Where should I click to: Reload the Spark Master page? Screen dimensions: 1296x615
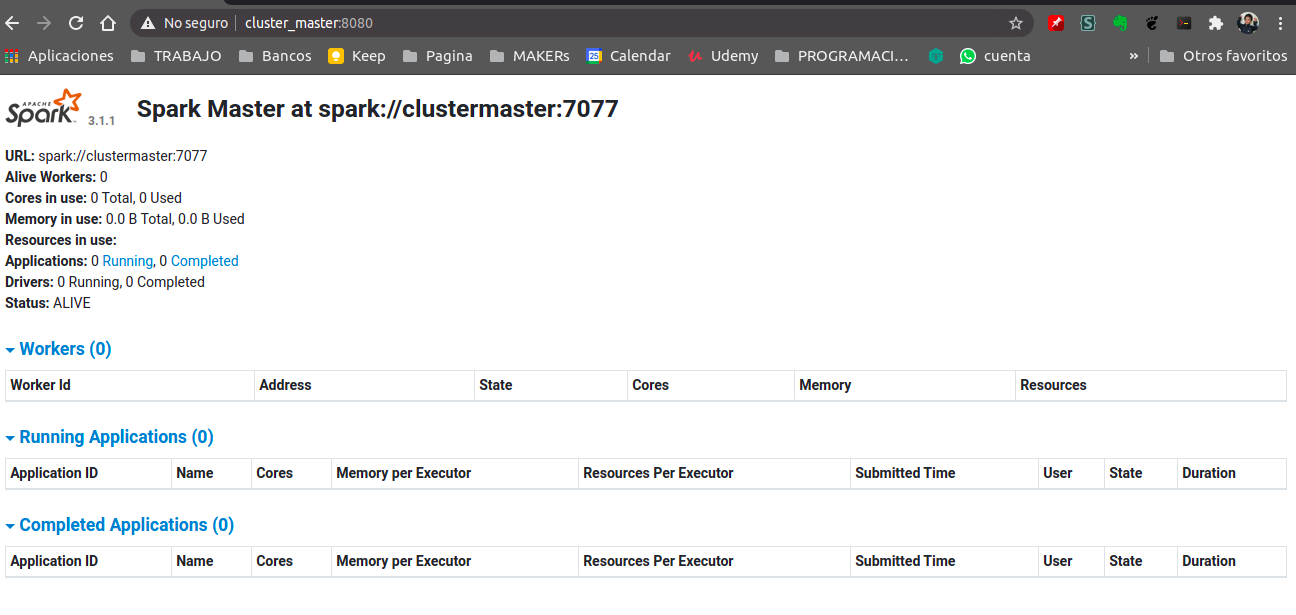click(x=76, y=23)
